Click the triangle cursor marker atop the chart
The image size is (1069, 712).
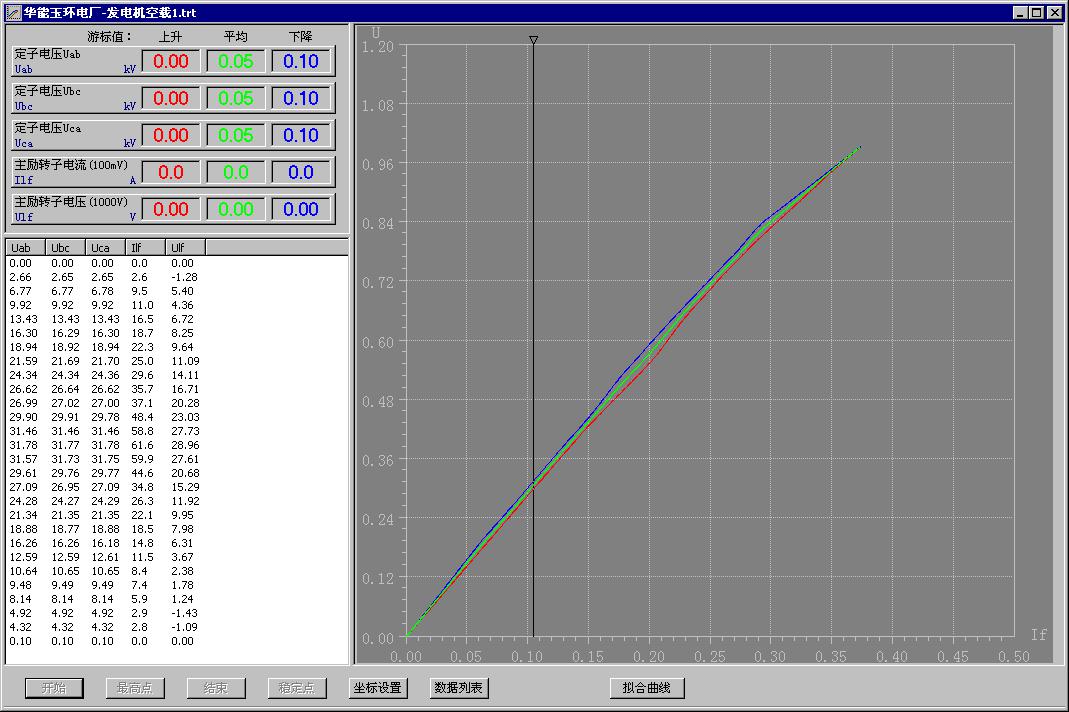(x=533, y=41)
